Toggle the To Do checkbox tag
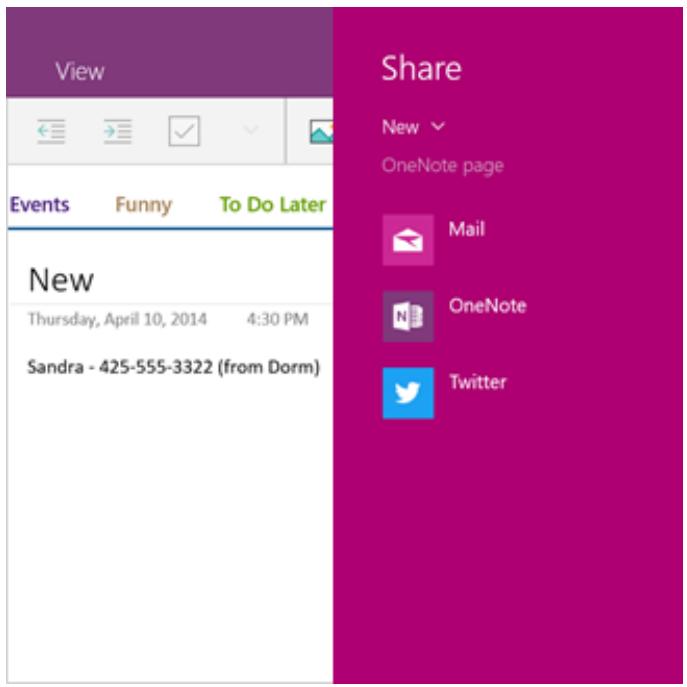687x687 pixels. click(x=184, y=131)
